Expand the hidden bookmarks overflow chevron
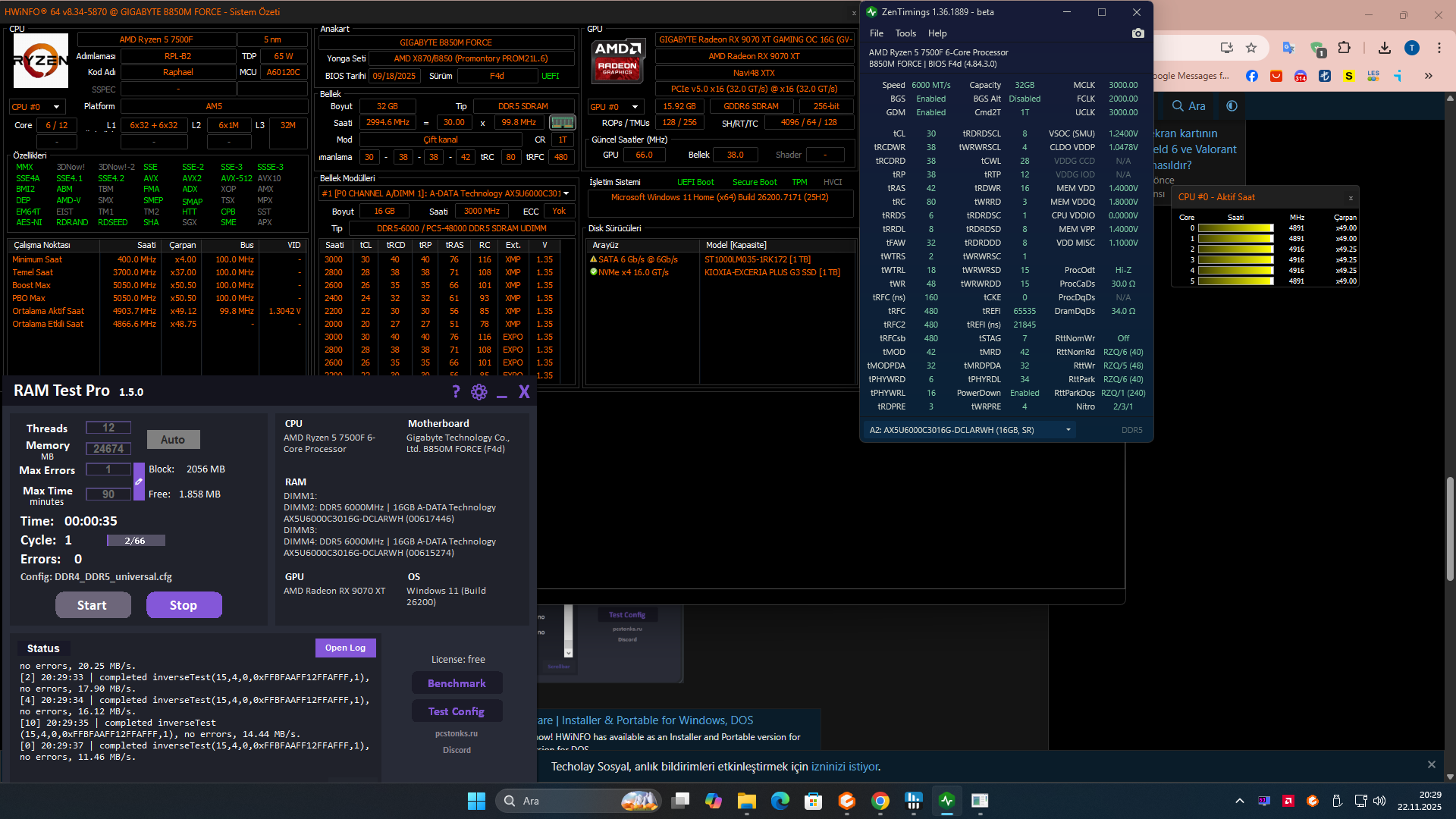Viewport: 1456px width, 819px height. click(x=1429, y=76)
